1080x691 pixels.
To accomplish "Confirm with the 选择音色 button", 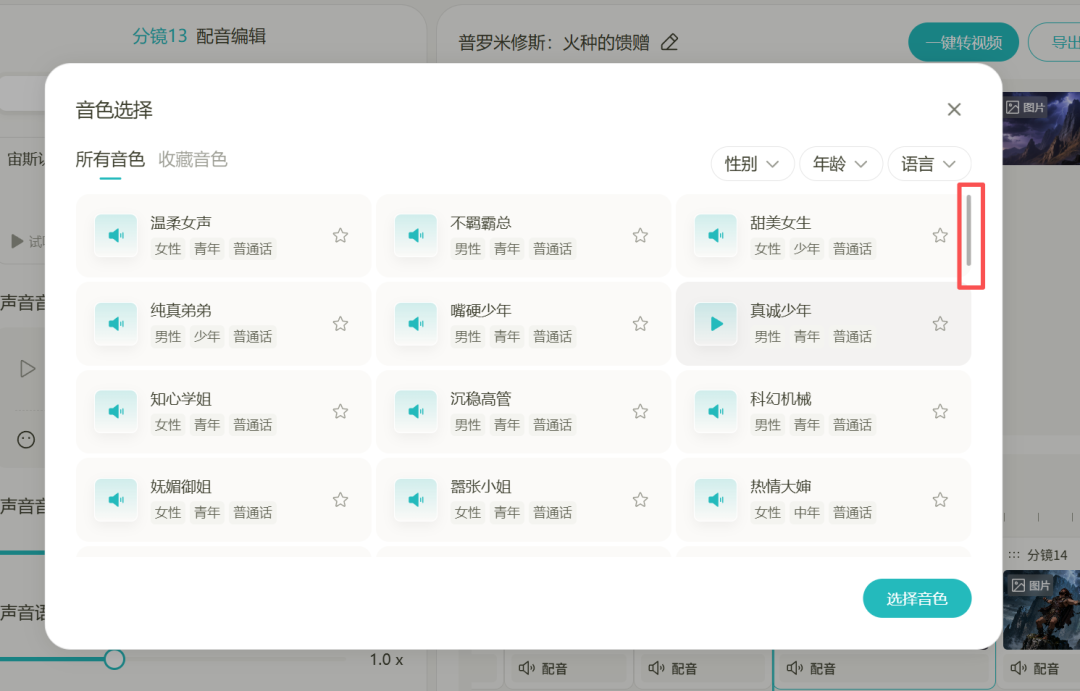I will coord(917,598).
